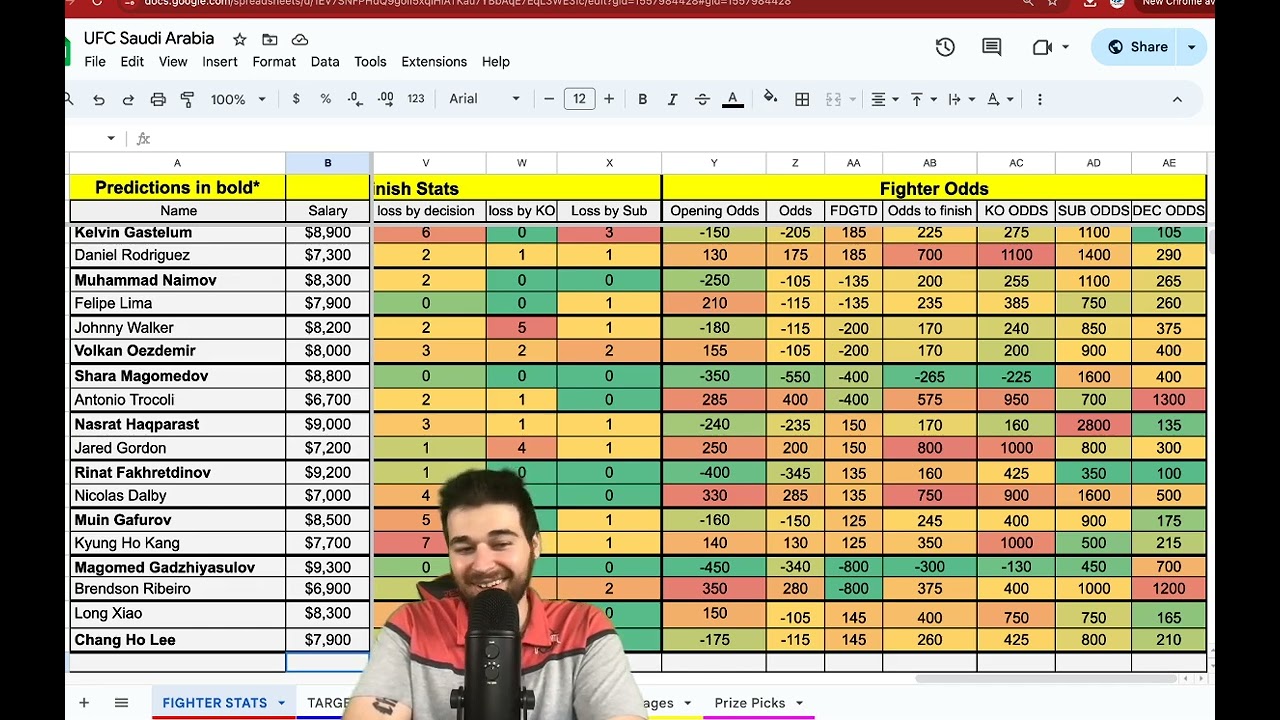This screenshot has height=720, width=1280.
Task: Star the UFC Saudi Arabia spreadsheet
Action: (x=240, y=39)
